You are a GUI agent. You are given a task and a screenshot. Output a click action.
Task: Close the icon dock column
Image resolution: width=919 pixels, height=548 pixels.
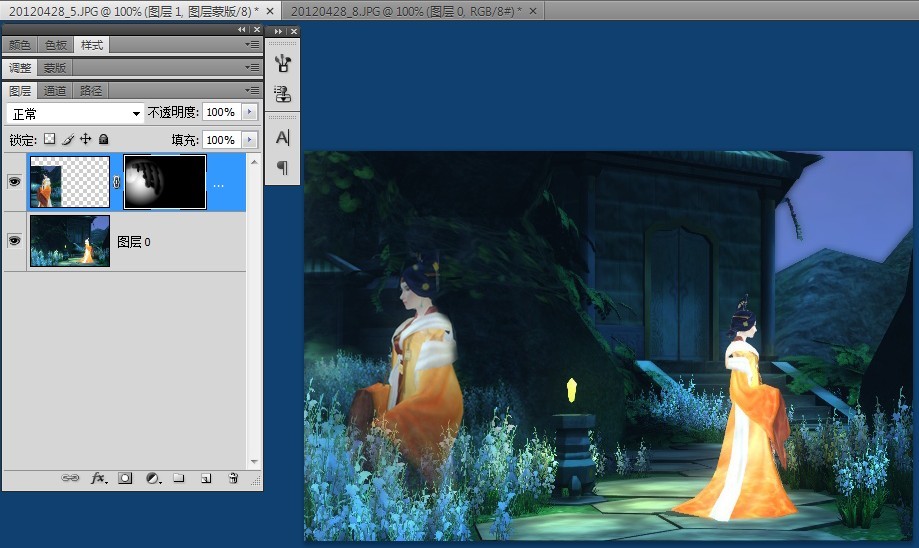[x=294, y=31]
